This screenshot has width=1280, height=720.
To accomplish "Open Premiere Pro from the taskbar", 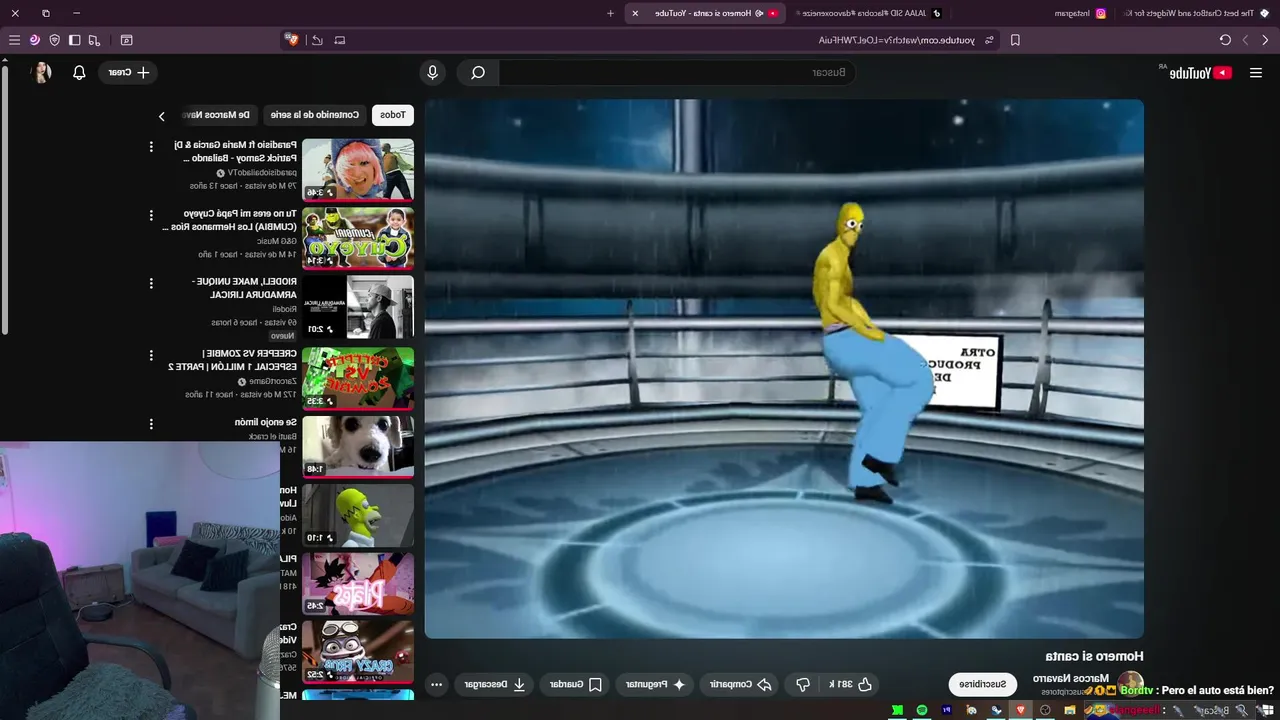I will [x=946, y=710].
